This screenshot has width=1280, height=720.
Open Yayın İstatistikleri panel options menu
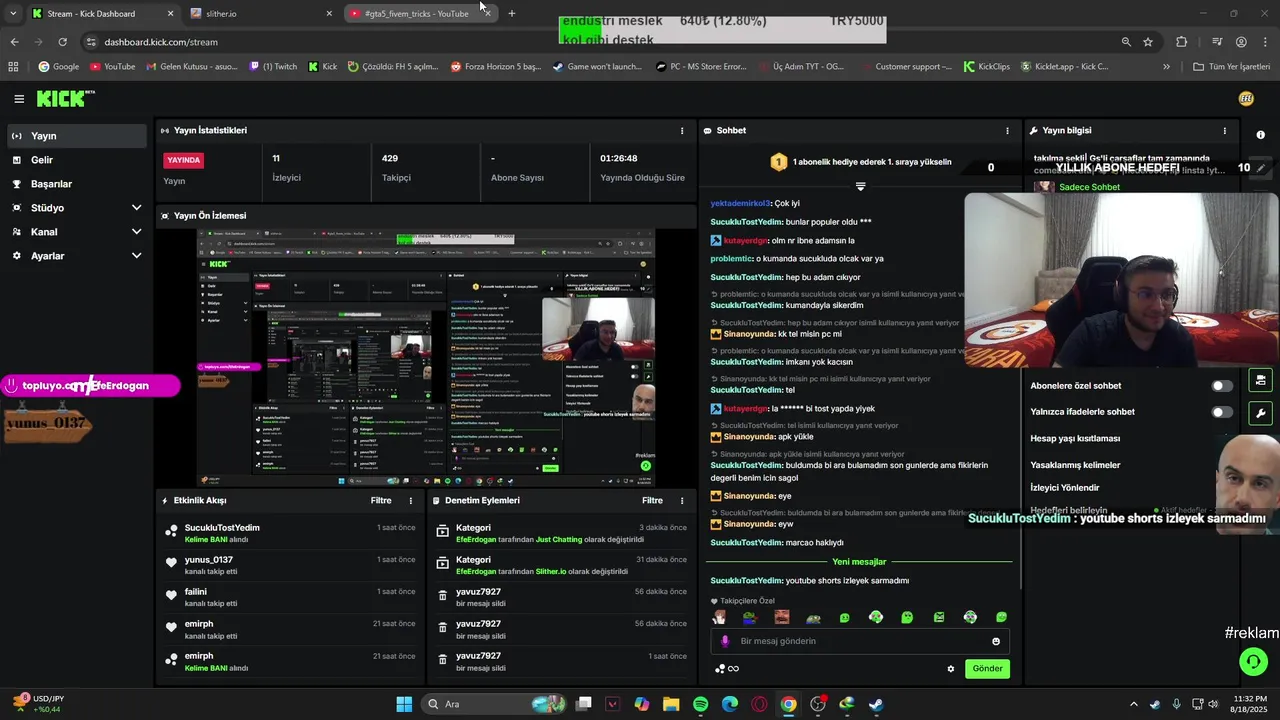[x=682, y=131]
